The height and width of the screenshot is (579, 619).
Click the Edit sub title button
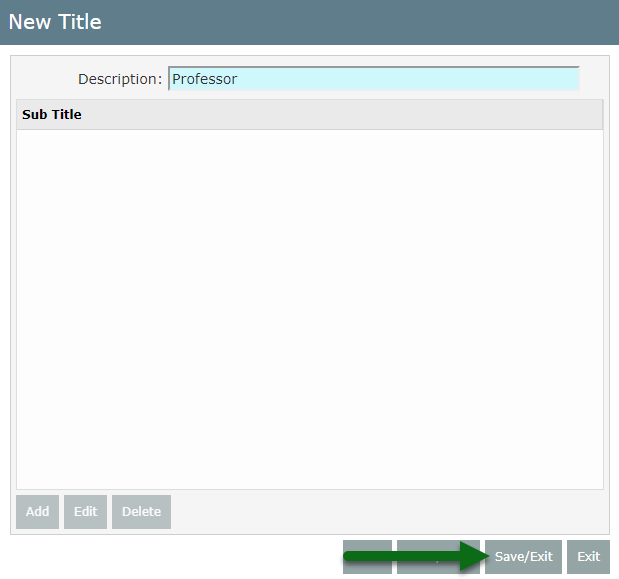[x=85, y=512]
